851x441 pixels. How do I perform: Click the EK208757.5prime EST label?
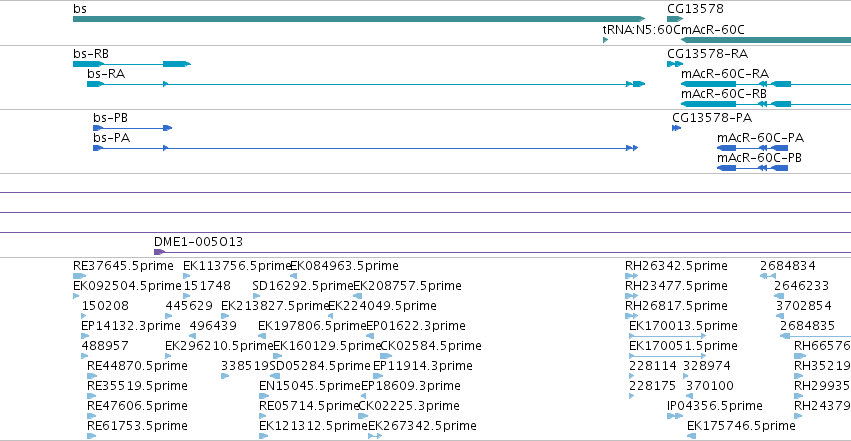point(408,286)
